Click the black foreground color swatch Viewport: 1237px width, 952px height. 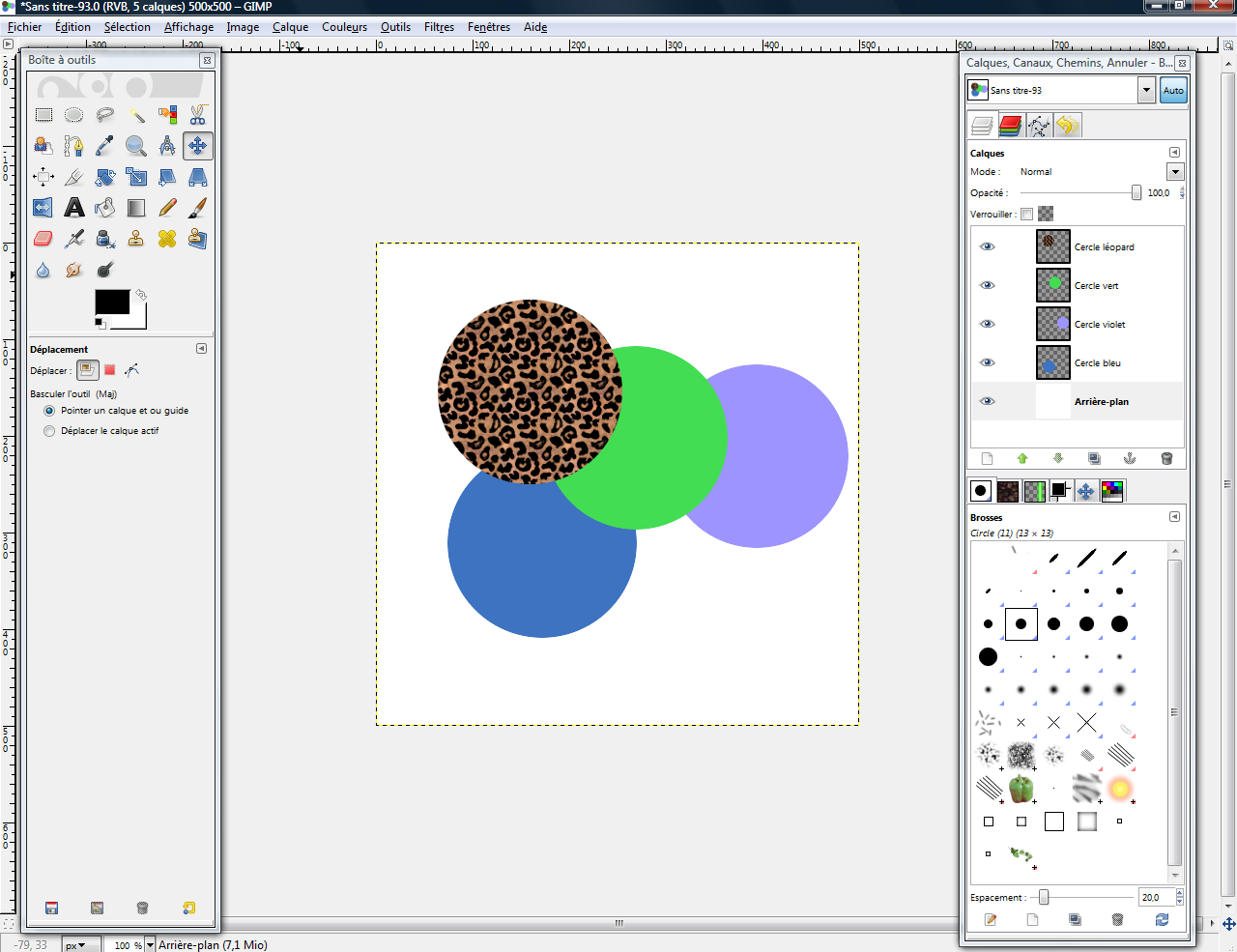pyautogui.click(x=111, y=302)
